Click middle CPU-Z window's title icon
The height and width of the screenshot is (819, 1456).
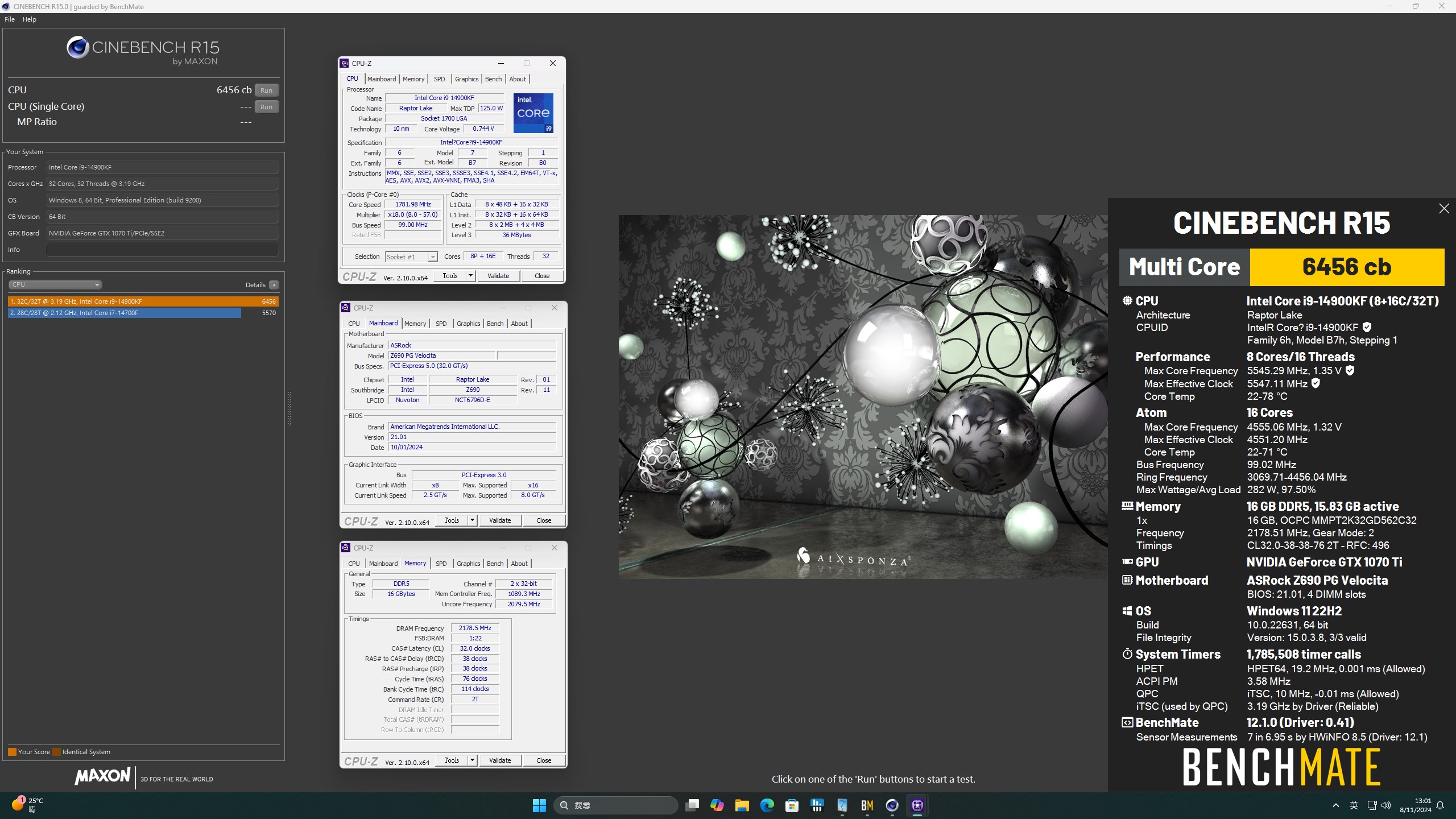coord(346,308)
